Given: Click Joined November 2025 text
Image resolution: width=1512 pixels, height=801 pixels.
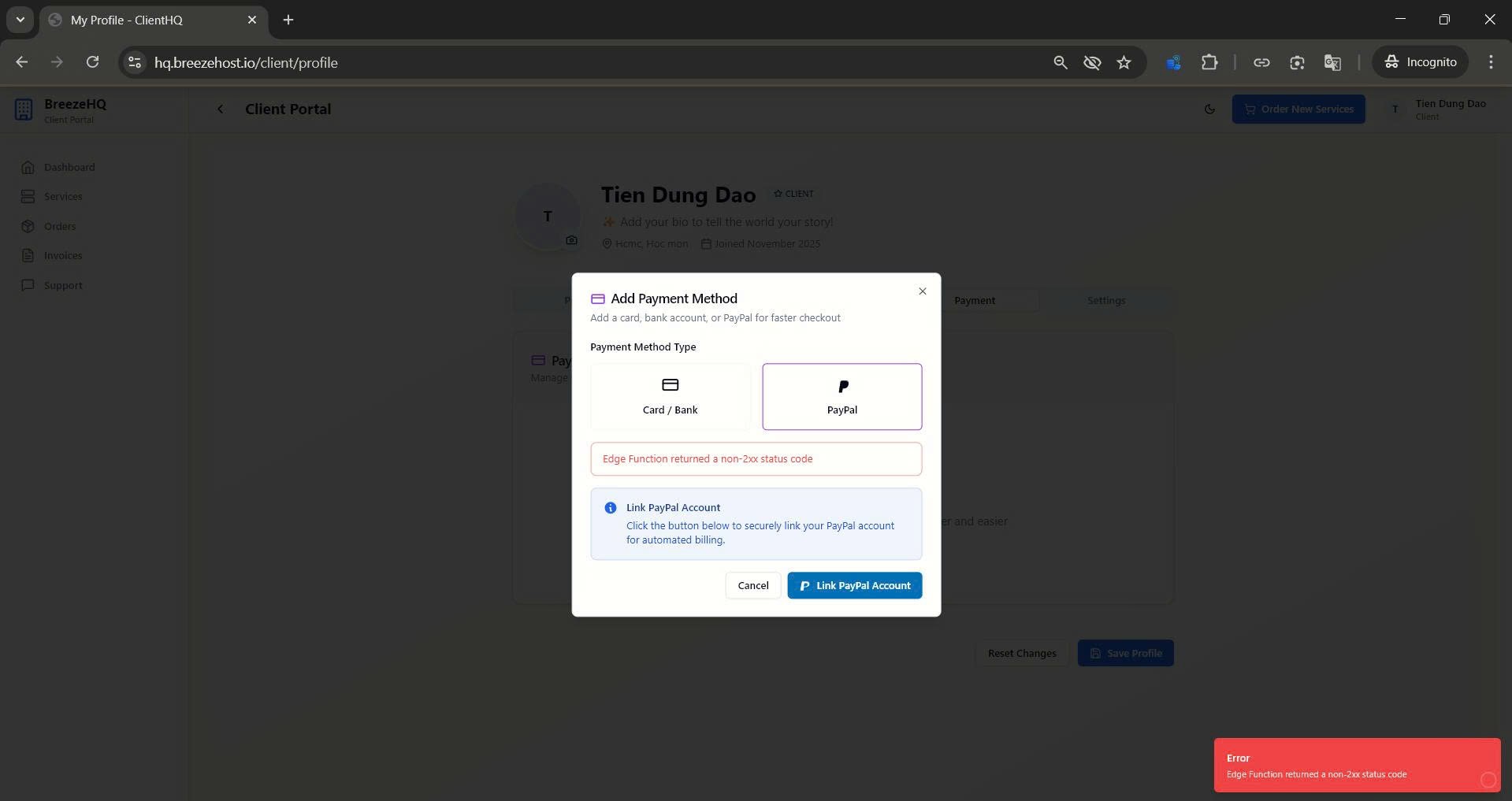Looking at the screenshot, I should 760,244.
